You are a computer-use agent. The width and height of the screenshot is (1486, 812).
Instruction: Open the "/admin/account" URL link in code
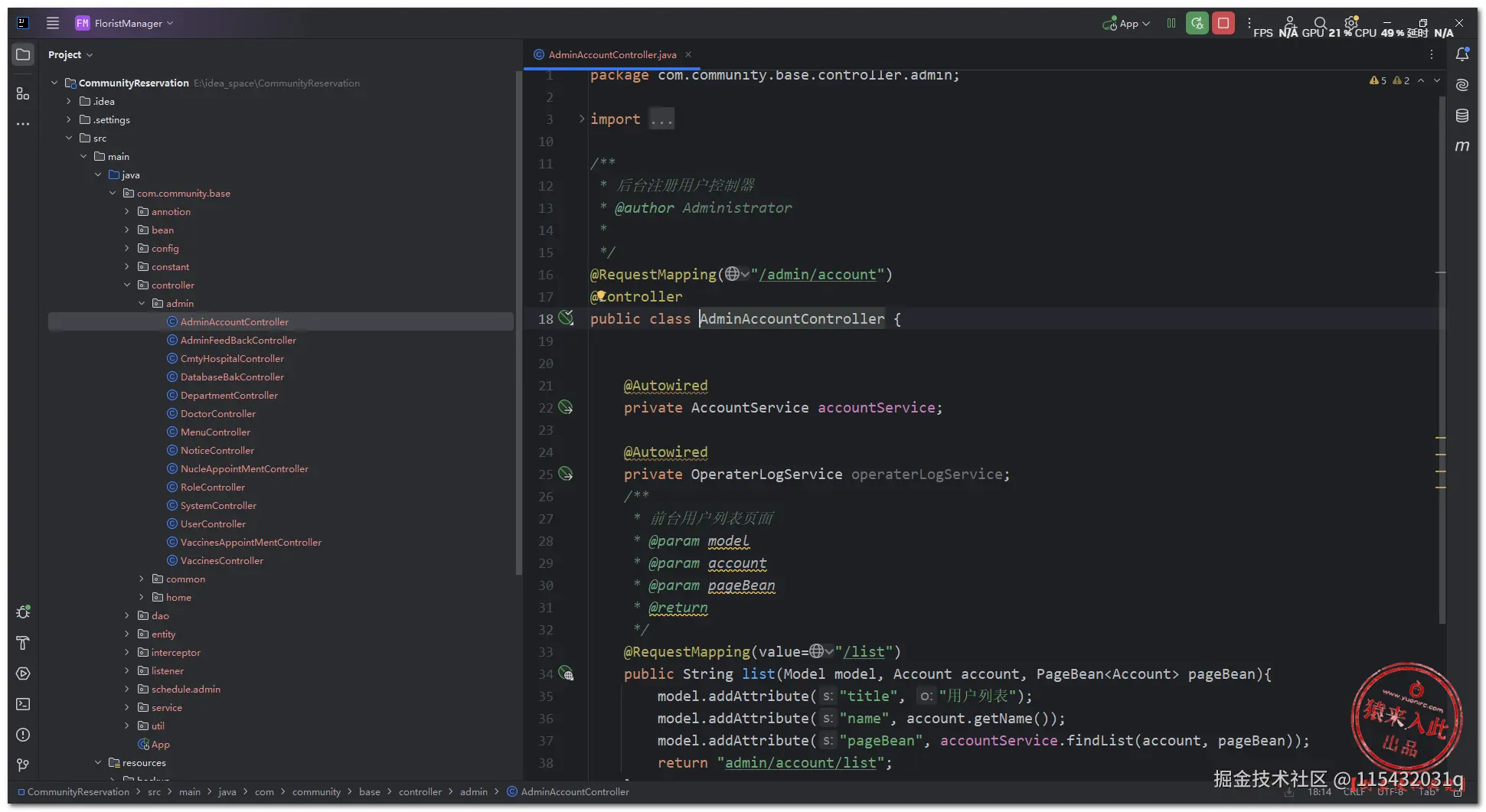click(x=818, y=274)
